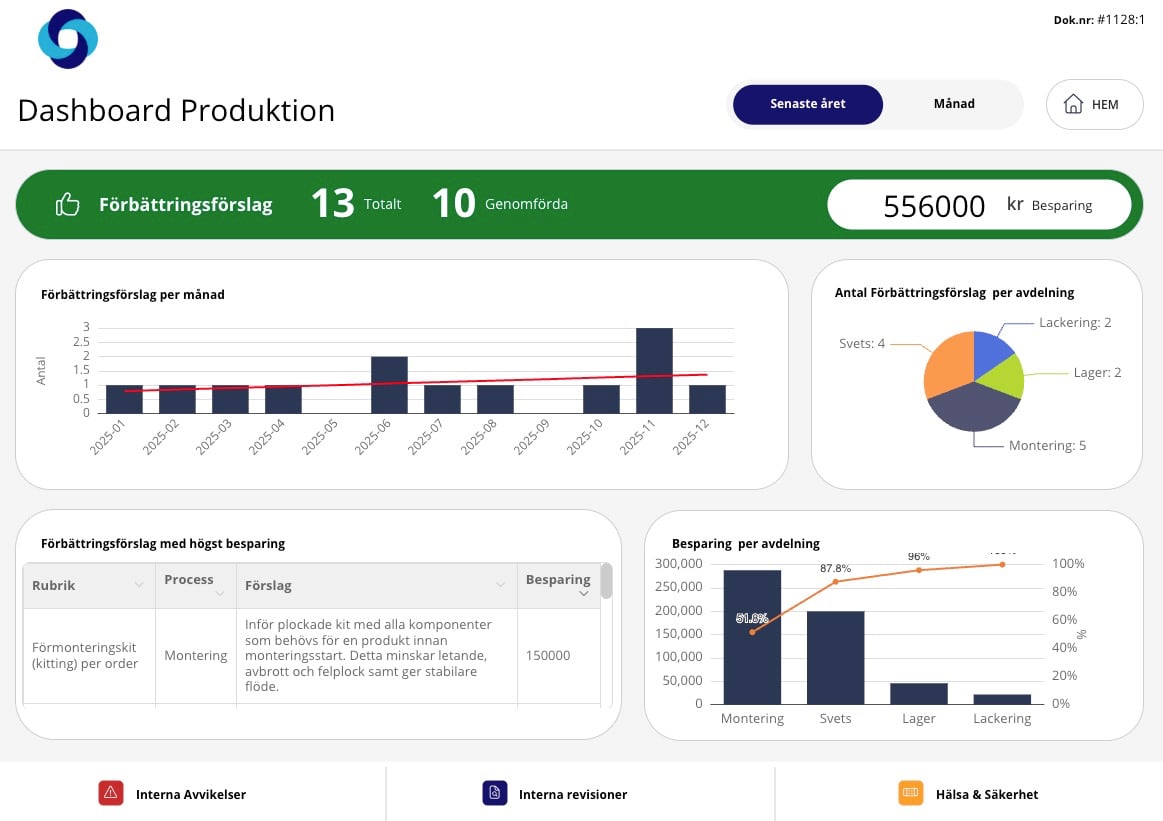The height and width of the screenshot is (821, 1163).
Task: Click the Förmonteringskit (kitting) per order cell
Action: click(89, 656)
